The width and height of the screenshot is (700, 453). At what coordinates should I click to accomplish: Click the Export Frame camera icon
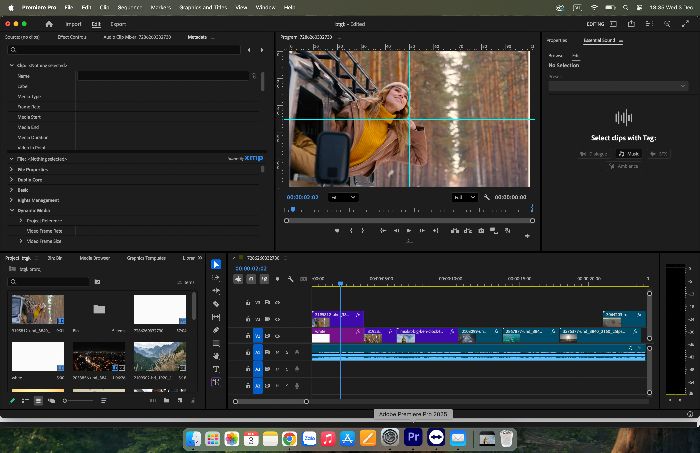pyautogui.click(x=481, y=231)
